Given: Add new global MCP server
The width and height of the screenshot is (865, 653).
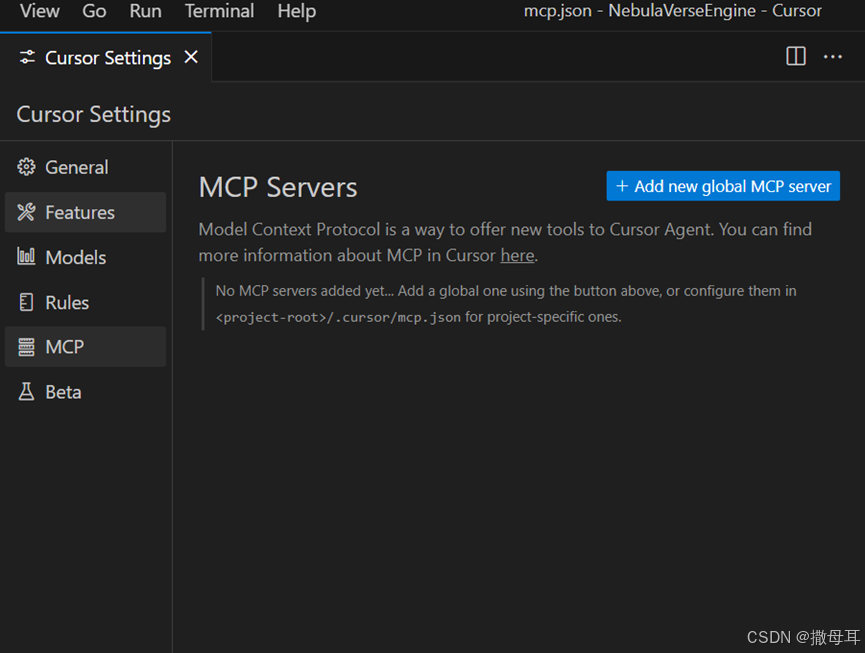Looking at the screenshot, I should (x=723, y=186).
